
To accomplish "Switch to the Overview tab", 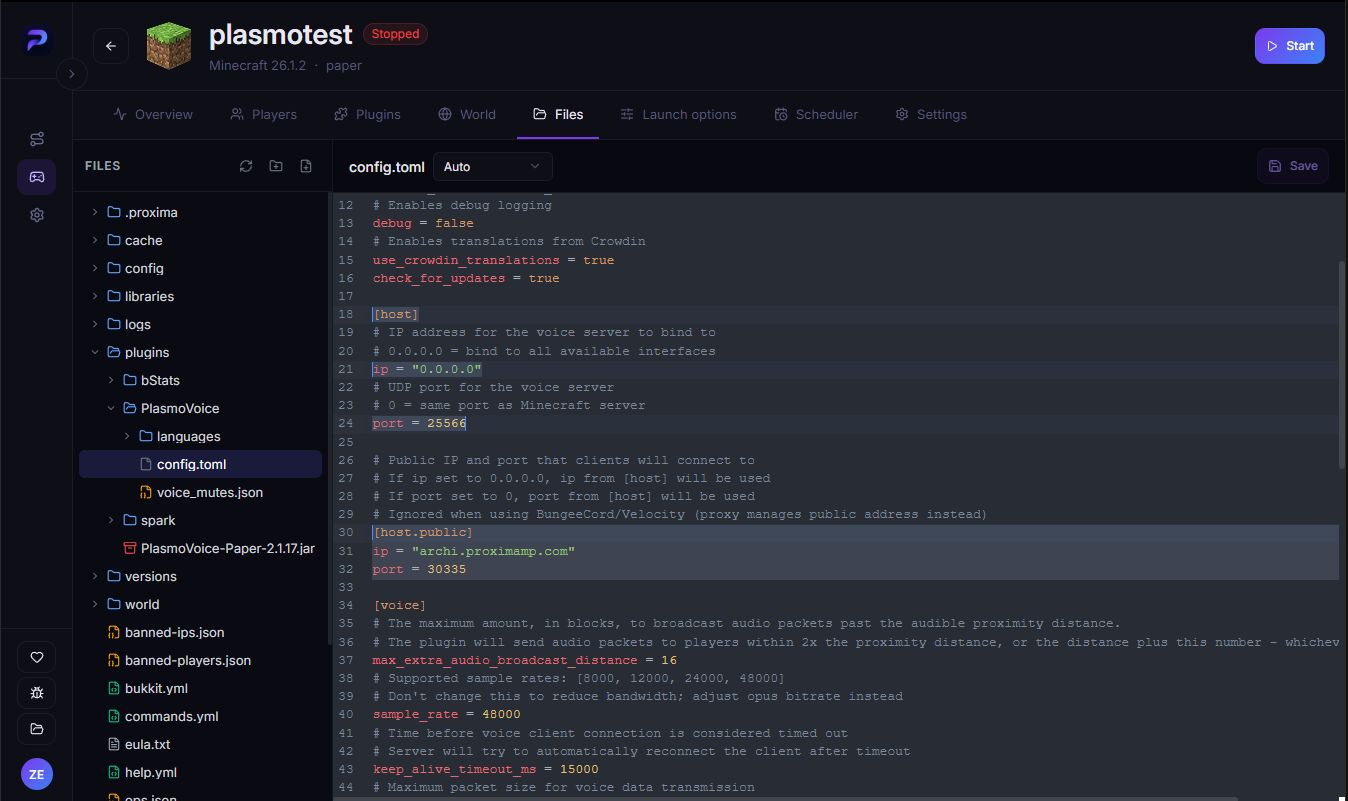I will tap(153, 114).
